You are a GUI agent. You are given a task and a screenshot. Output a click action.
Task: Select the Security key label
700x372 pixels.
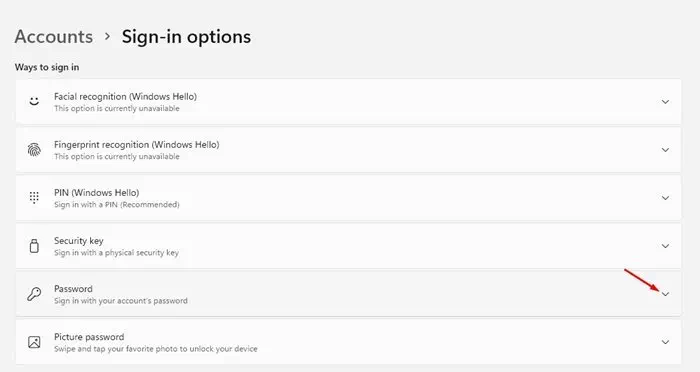click(x=79, y=241)
